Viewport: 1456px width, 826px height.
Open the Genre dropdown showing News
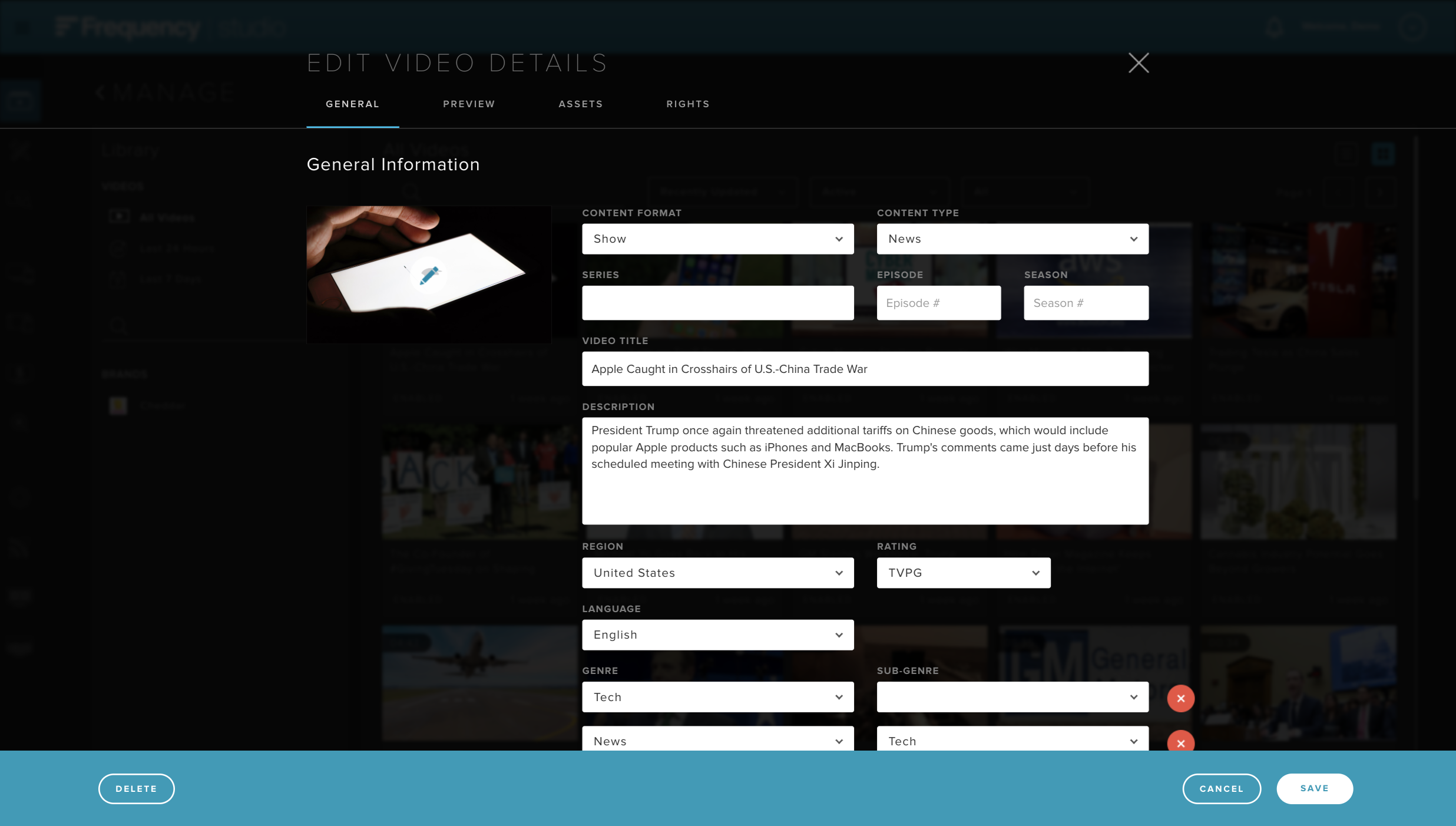click(717, 739)
